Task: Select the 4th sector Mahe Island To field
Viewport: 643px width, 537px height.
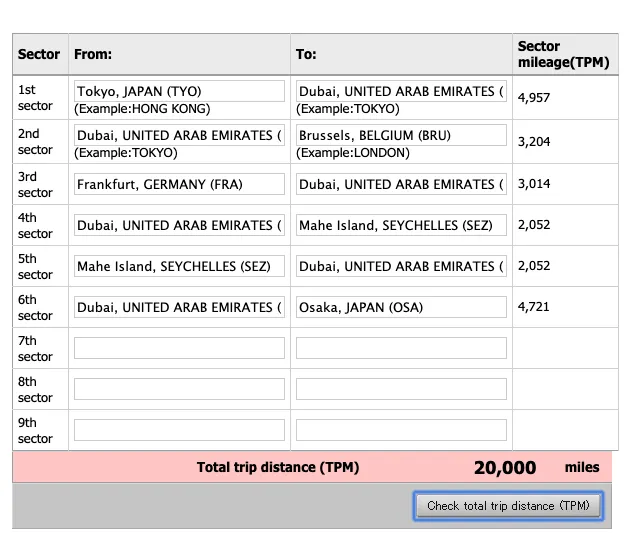Action: pyautogui.click(x=401, y=225)
